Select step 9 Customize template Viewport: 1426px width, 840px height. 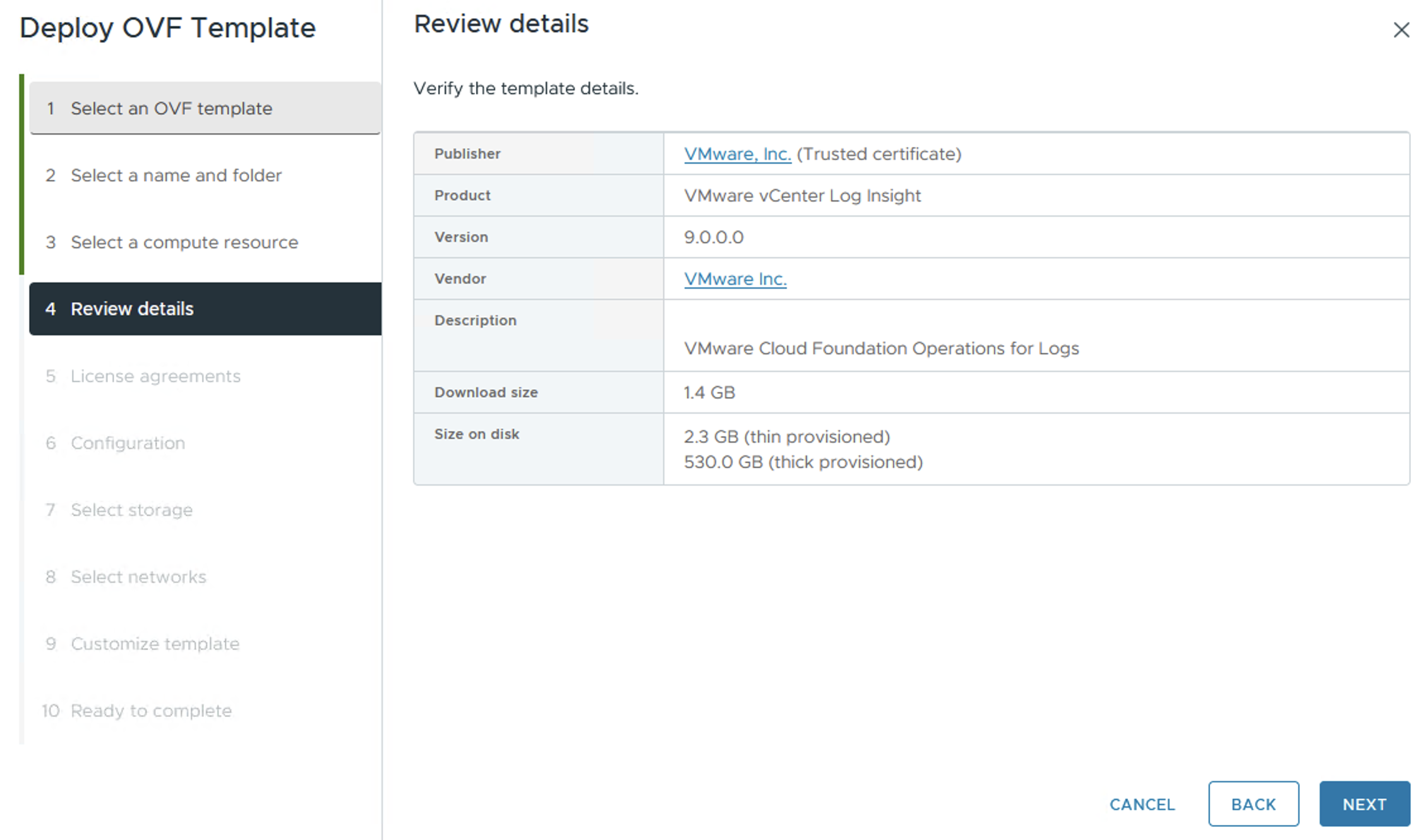(x=155, y=644)
